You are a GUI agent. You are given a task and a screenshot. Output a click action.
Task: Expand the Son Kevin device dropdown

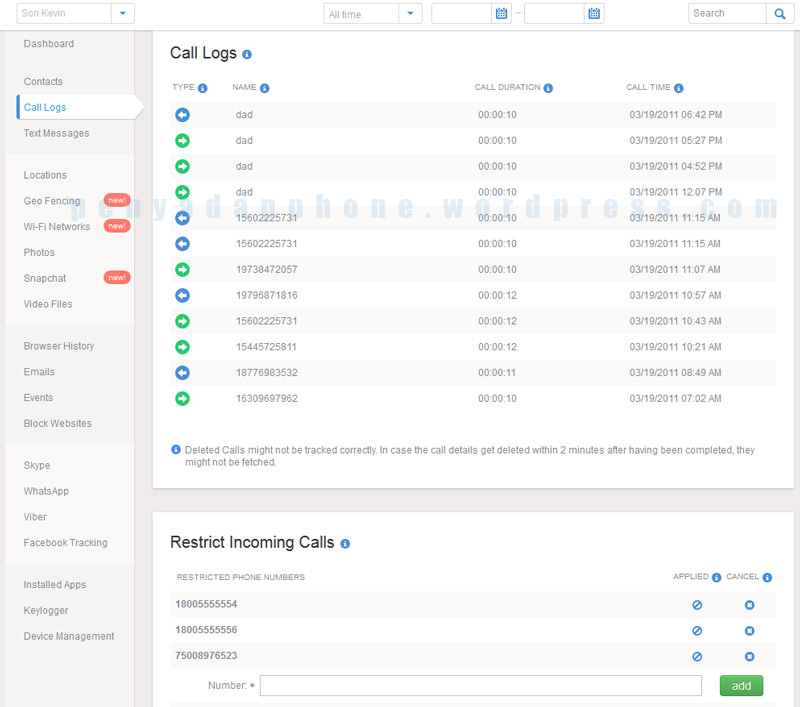click(x=122, y=14)
